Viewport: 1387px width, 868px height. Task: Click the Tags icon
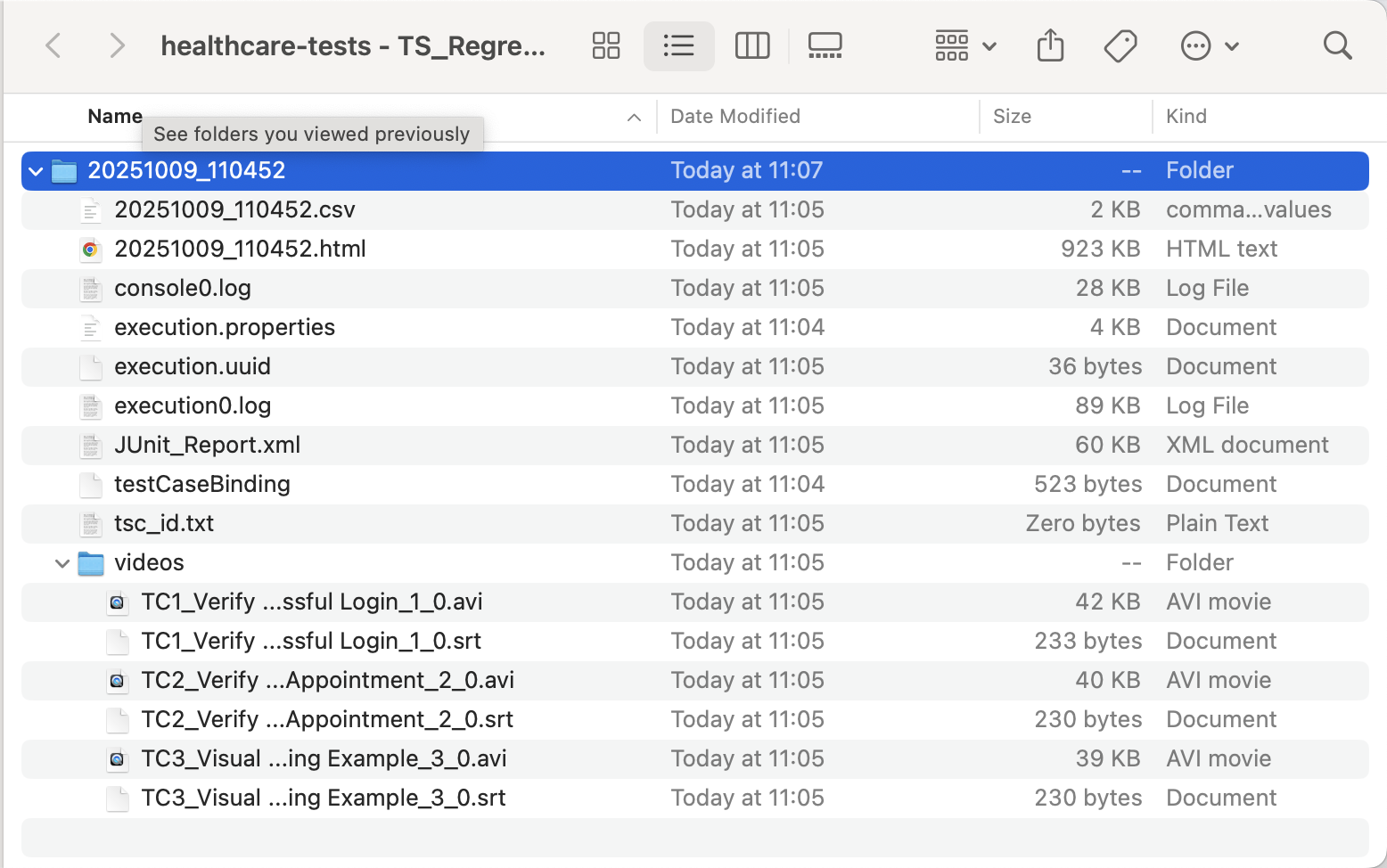(1120, 45)
